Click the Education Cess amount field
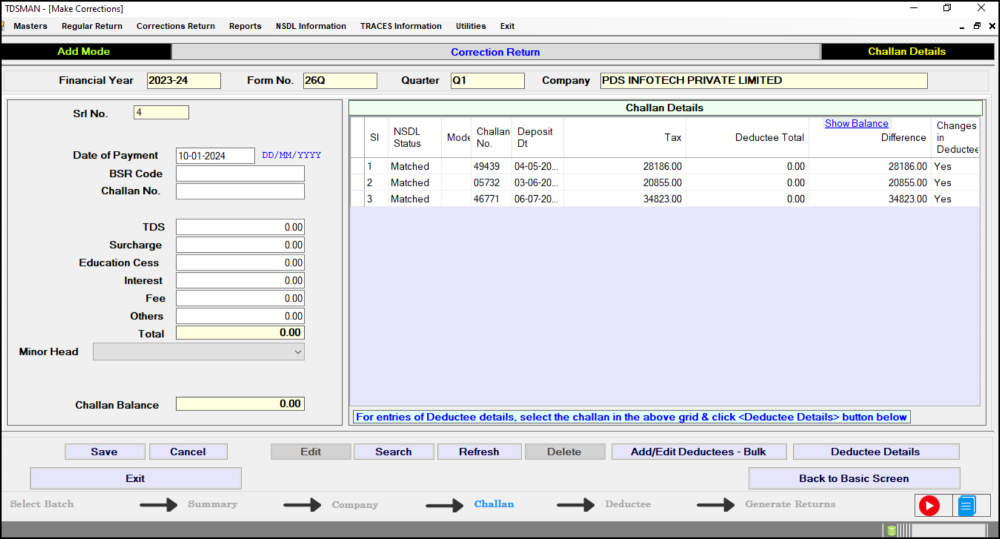Viewport: 1000px width, 539px height. click(x=240, y=263)
